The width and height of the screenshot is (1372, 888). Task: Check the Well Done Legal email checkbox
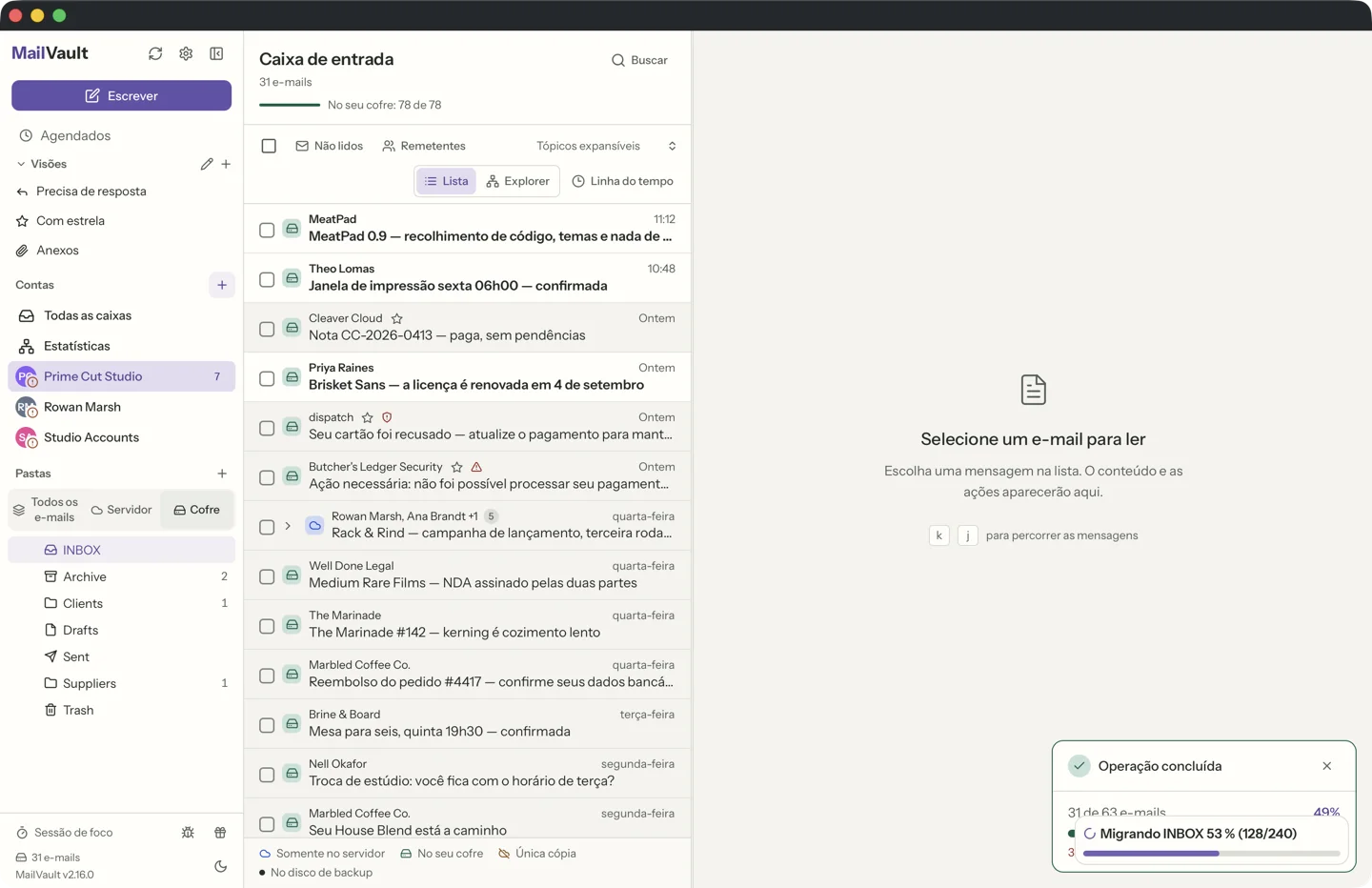tap(267, 576)
